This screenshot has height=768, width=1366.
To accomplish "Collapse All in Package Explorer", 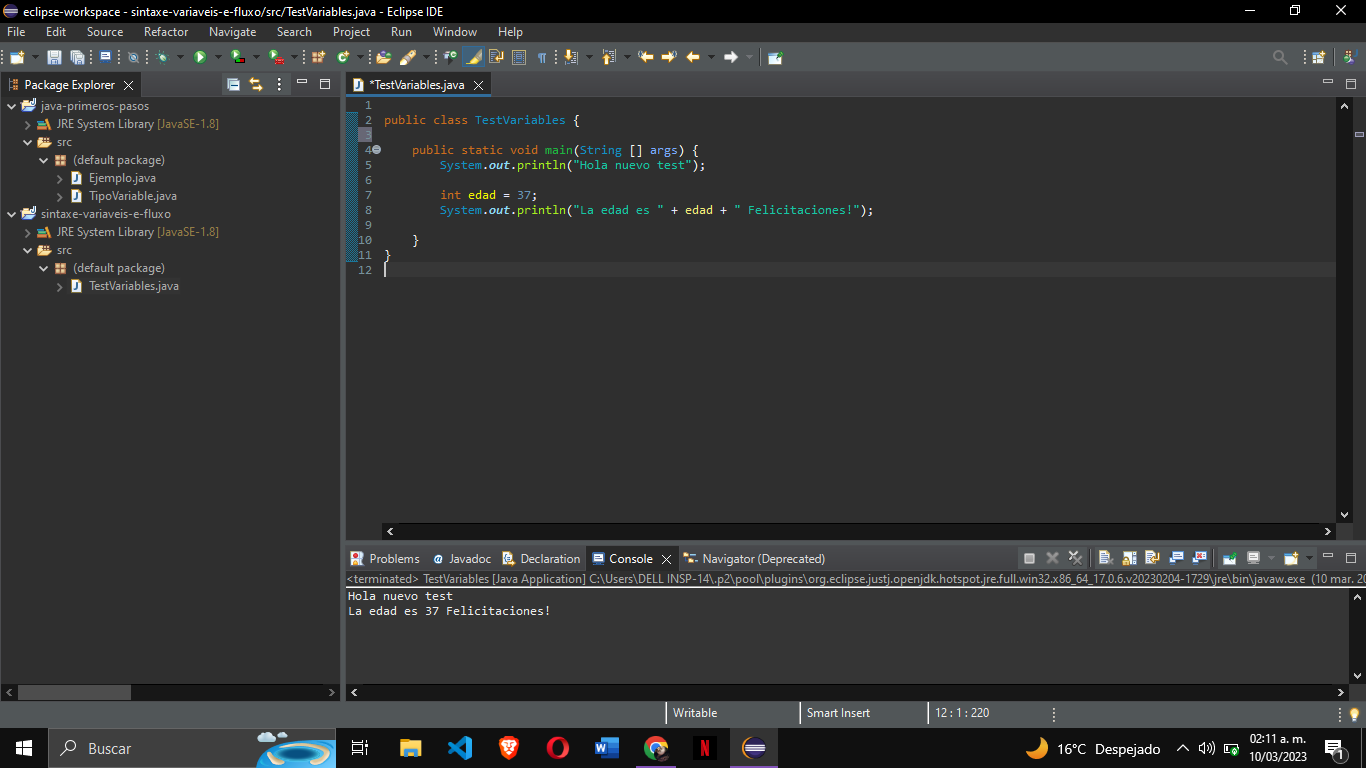I will (x=233, y=84).
